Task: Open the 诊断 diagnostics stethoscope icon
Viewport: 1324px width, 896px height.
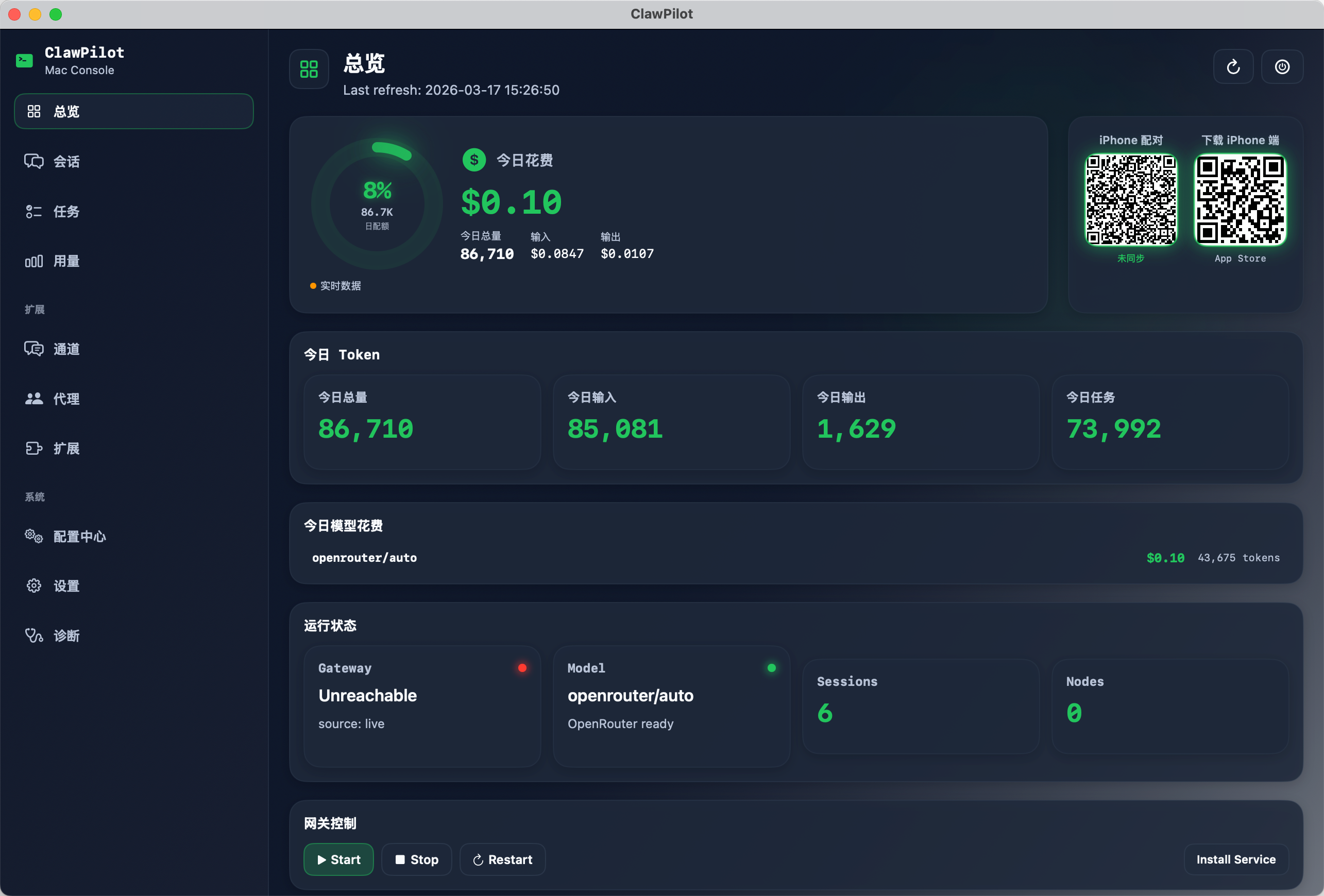Action: click(x=34, y=635)
